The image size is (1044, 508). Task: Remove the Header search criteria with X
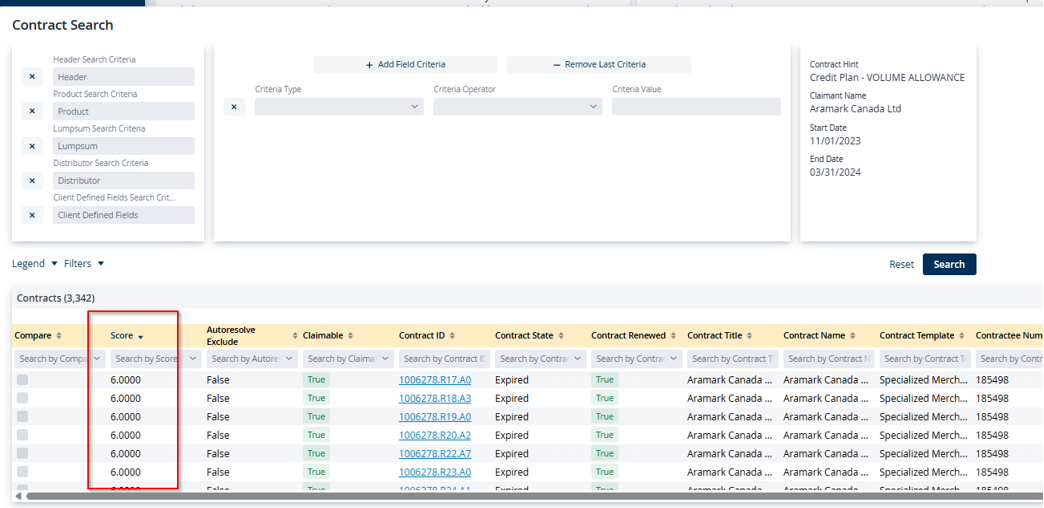point(32,77)
